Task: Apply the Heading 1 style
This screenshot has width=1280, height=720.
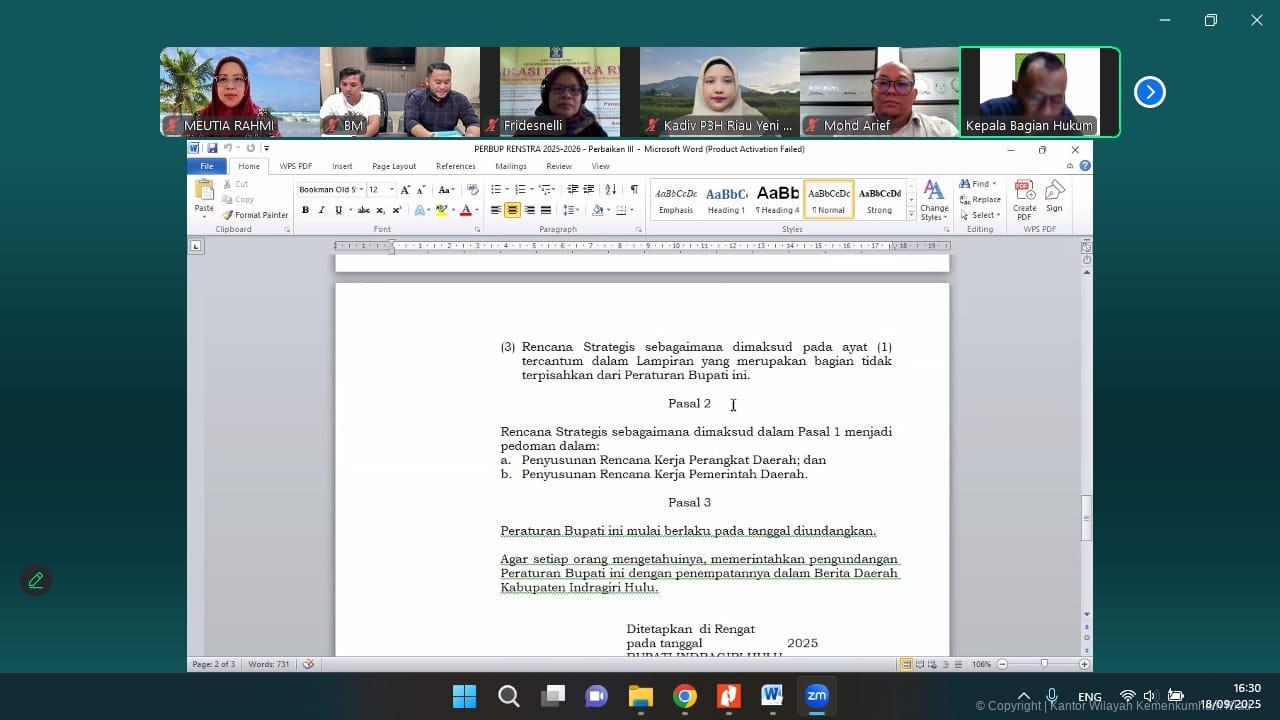Action: pyautogui.click(x=726, y=198)
